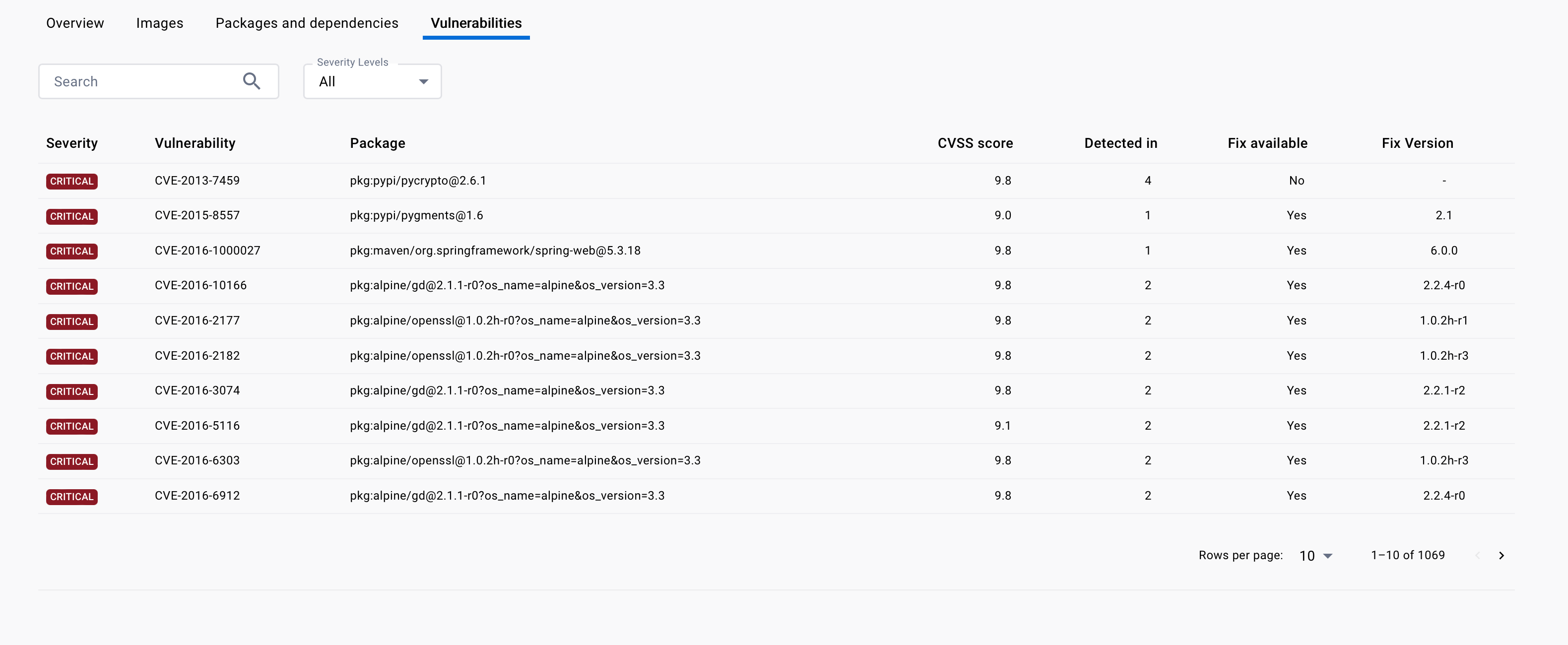Select vulnerability CVE-2015-8557

pos(197,215)
